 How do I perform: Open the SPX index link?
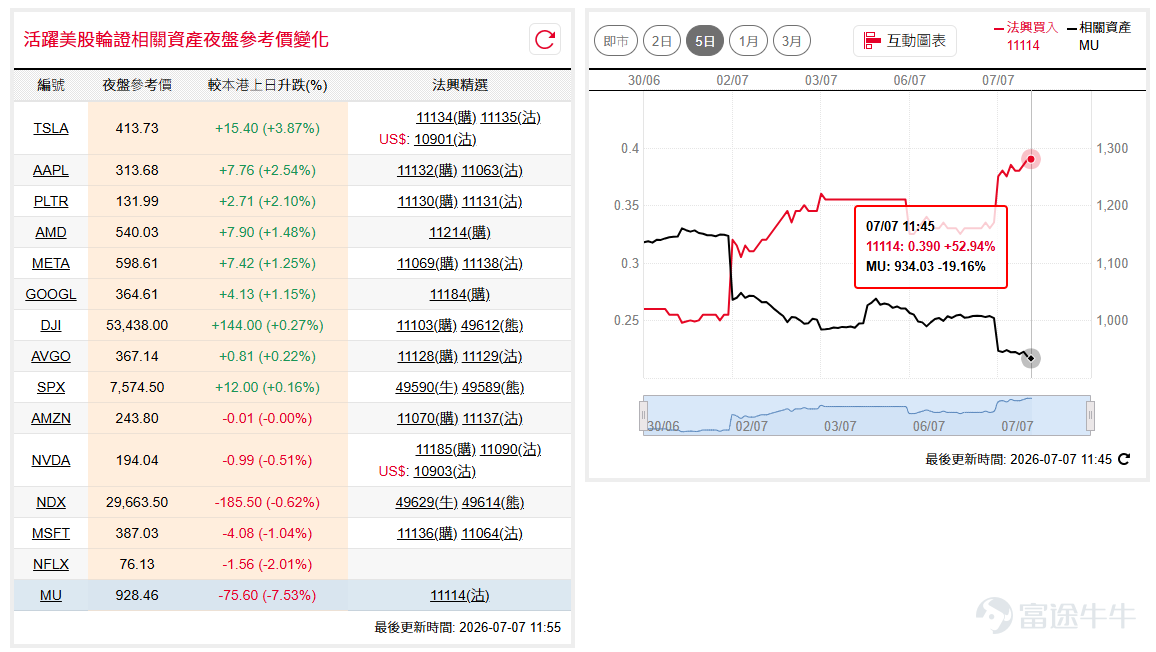51,387
